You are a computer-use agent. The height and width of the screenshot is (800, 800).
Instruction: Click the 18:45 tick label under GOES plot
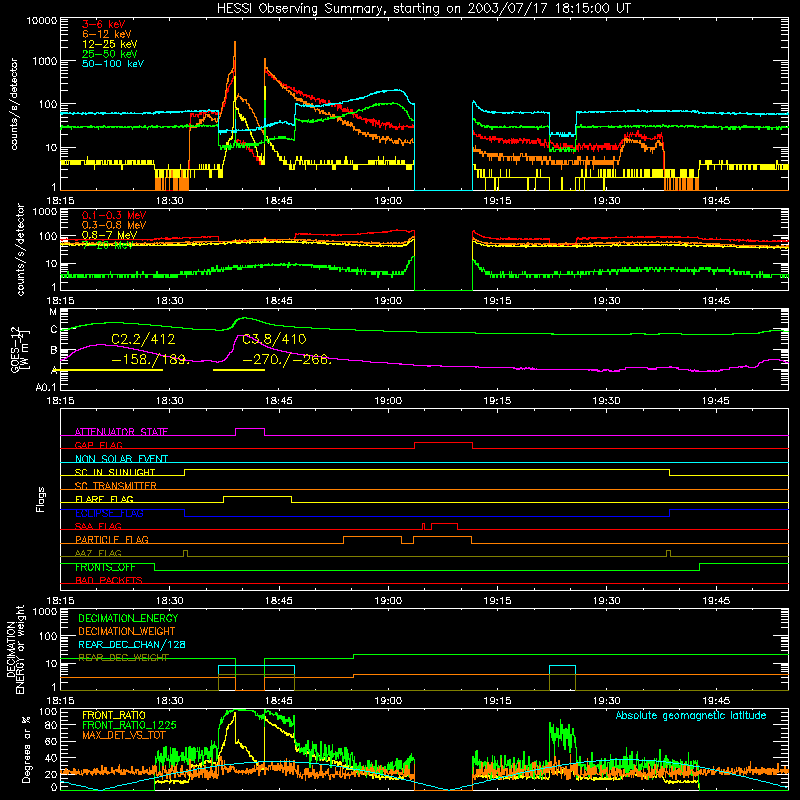pyautogui.click(x=279, y=401)
